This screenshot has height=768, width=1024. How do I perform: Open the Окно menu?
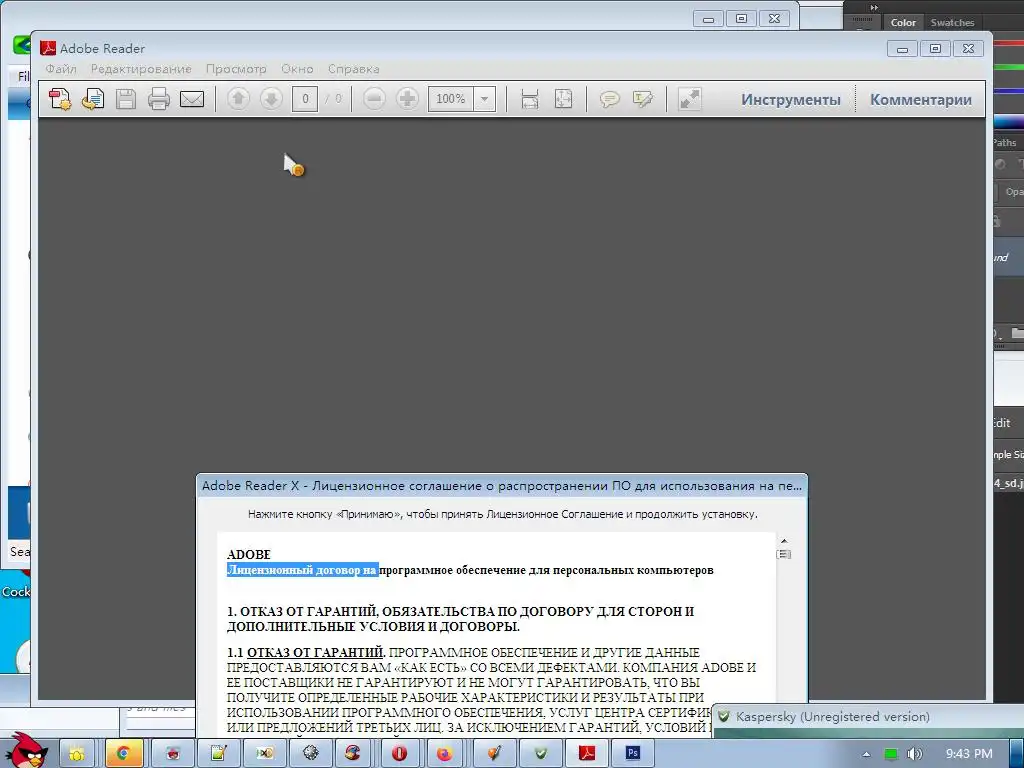[x=297, y=69]
